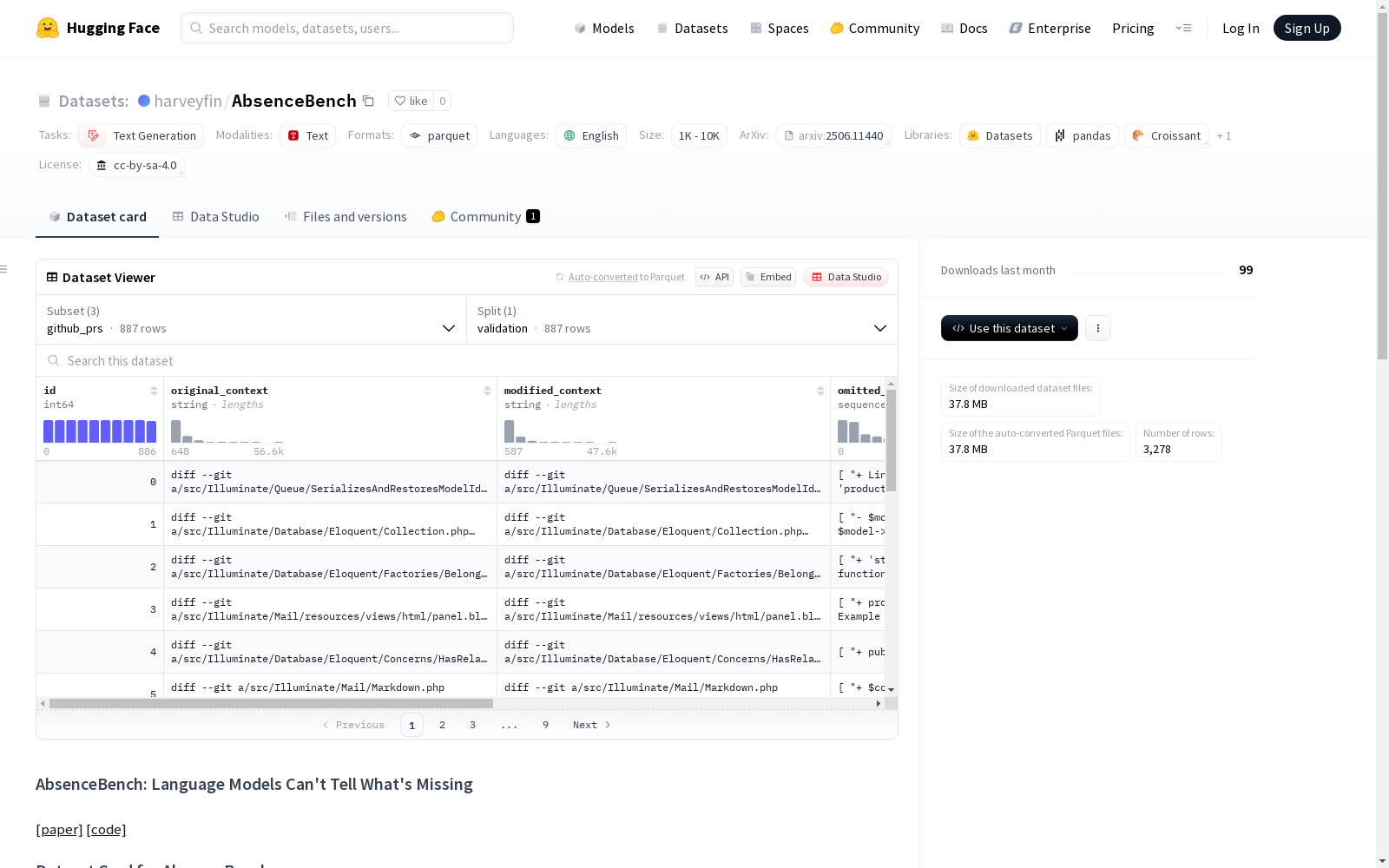The width and height of the screenshot is (1389, 868).
Task: Go to the Previous page of results
Action: 353,725
